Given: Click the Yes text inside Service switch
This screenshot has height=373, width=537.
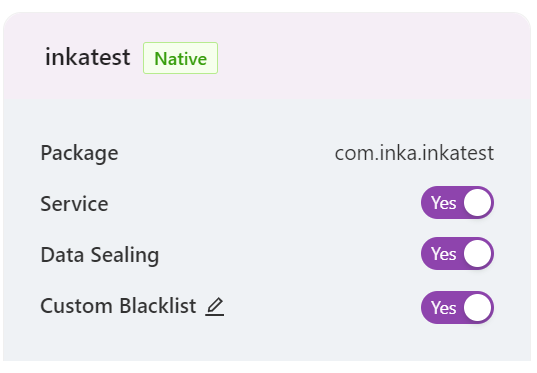Looking at the screenshot, I should coord(444,203).
